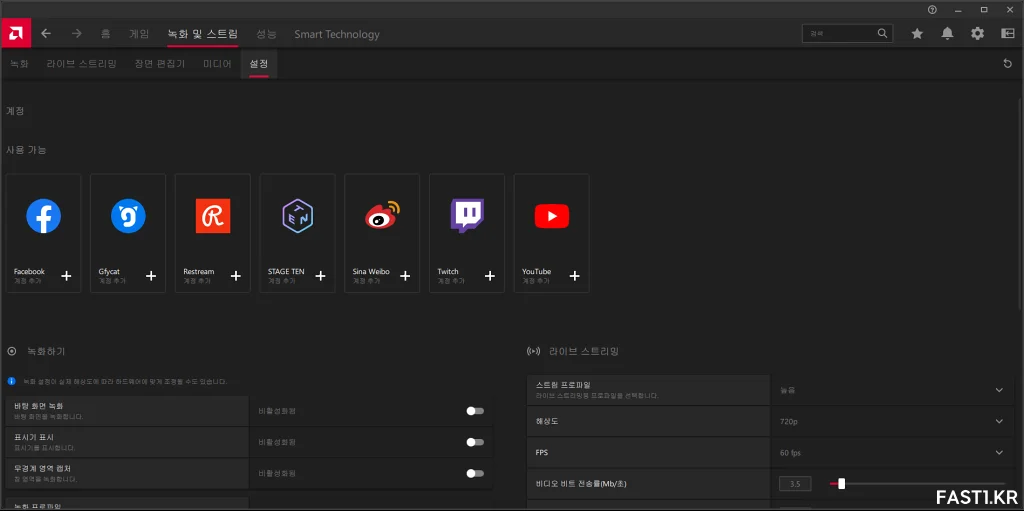Reset settings with the undo arrow icon
Image resolution: width=1024 pixels, height=511 pixels.
(1007, 63)
